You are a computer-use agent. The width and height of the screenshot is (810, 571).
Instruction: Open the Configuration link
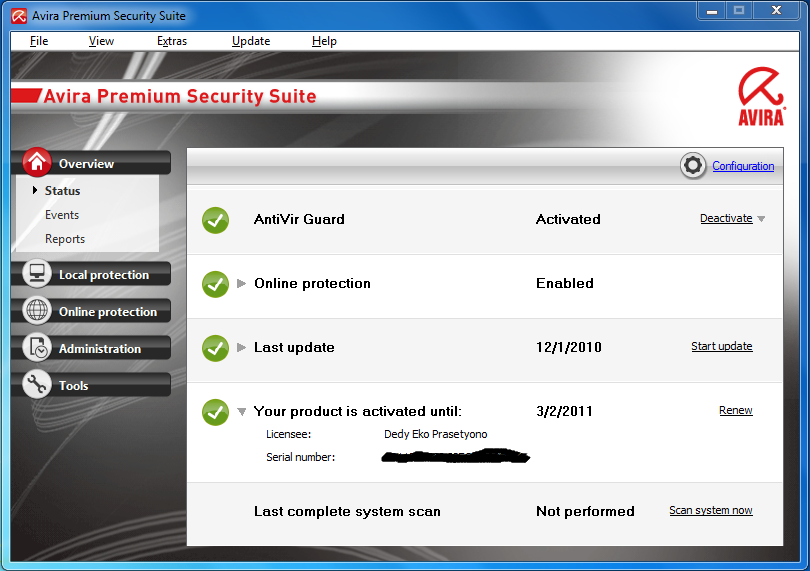coord(743,166)
